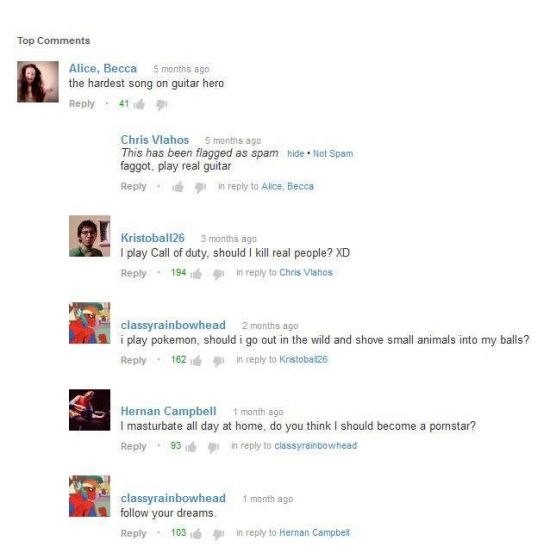Thumbs down Chris Vlahos's flagged comment
550x559 pixels.
(x=200, y=187)
